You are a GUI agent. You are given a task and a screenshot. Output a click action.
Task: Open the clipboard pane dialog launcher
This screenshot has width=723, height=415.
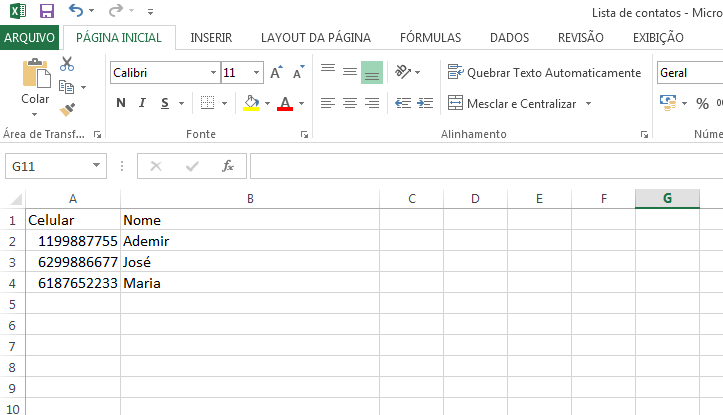[x=97, y=135]
